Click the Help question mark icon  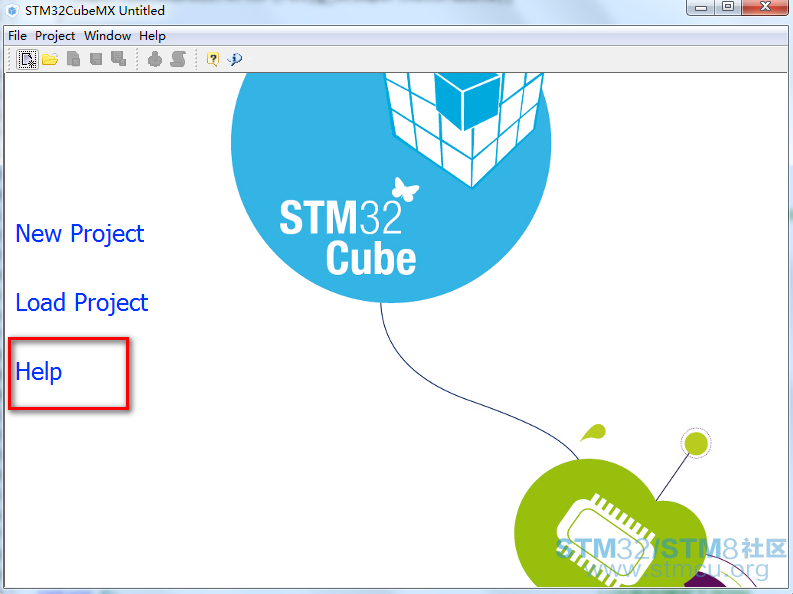[213, 59]
